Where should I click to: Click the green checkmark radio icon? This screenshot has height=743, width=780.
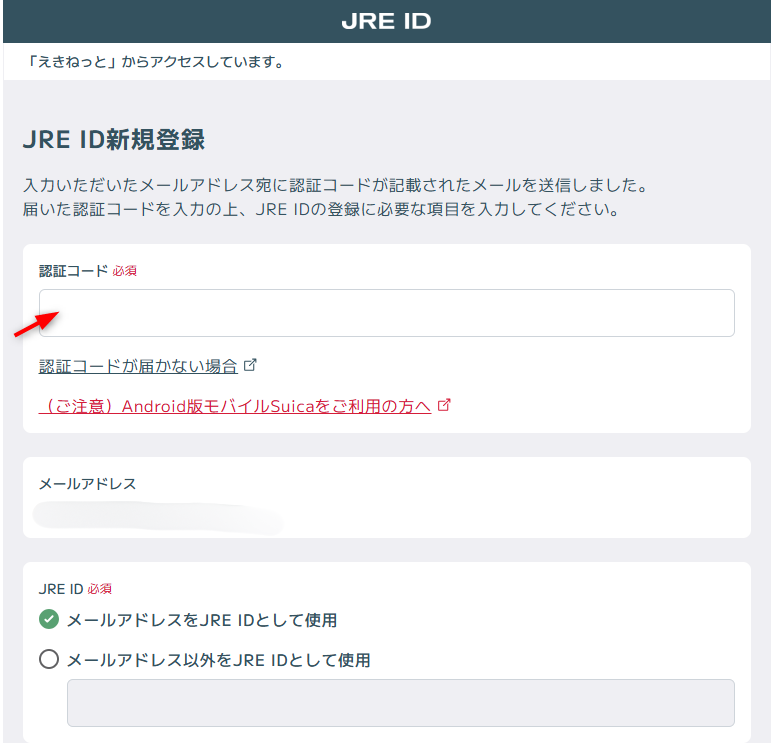pos(49,620)
